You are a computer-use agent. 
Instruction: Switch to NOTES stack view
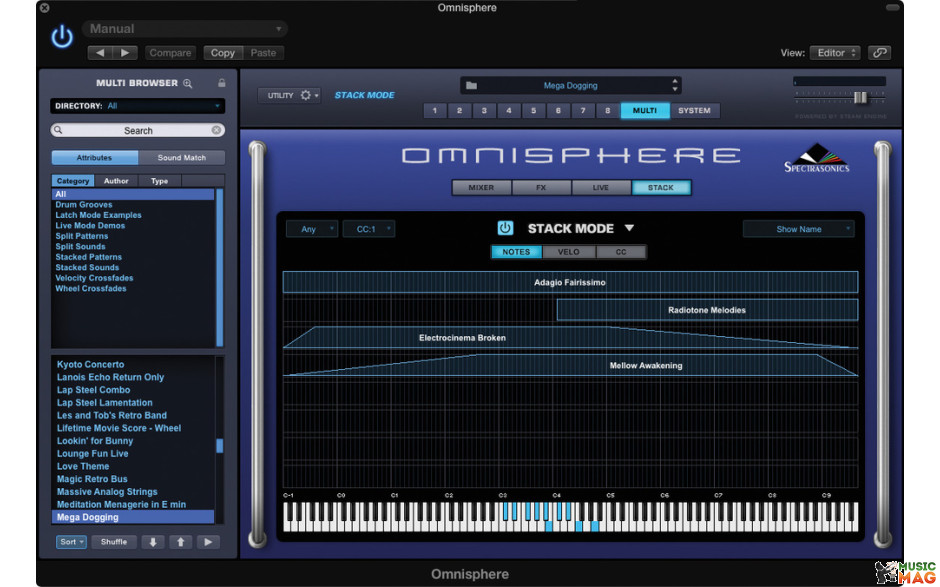click(516, 252)
